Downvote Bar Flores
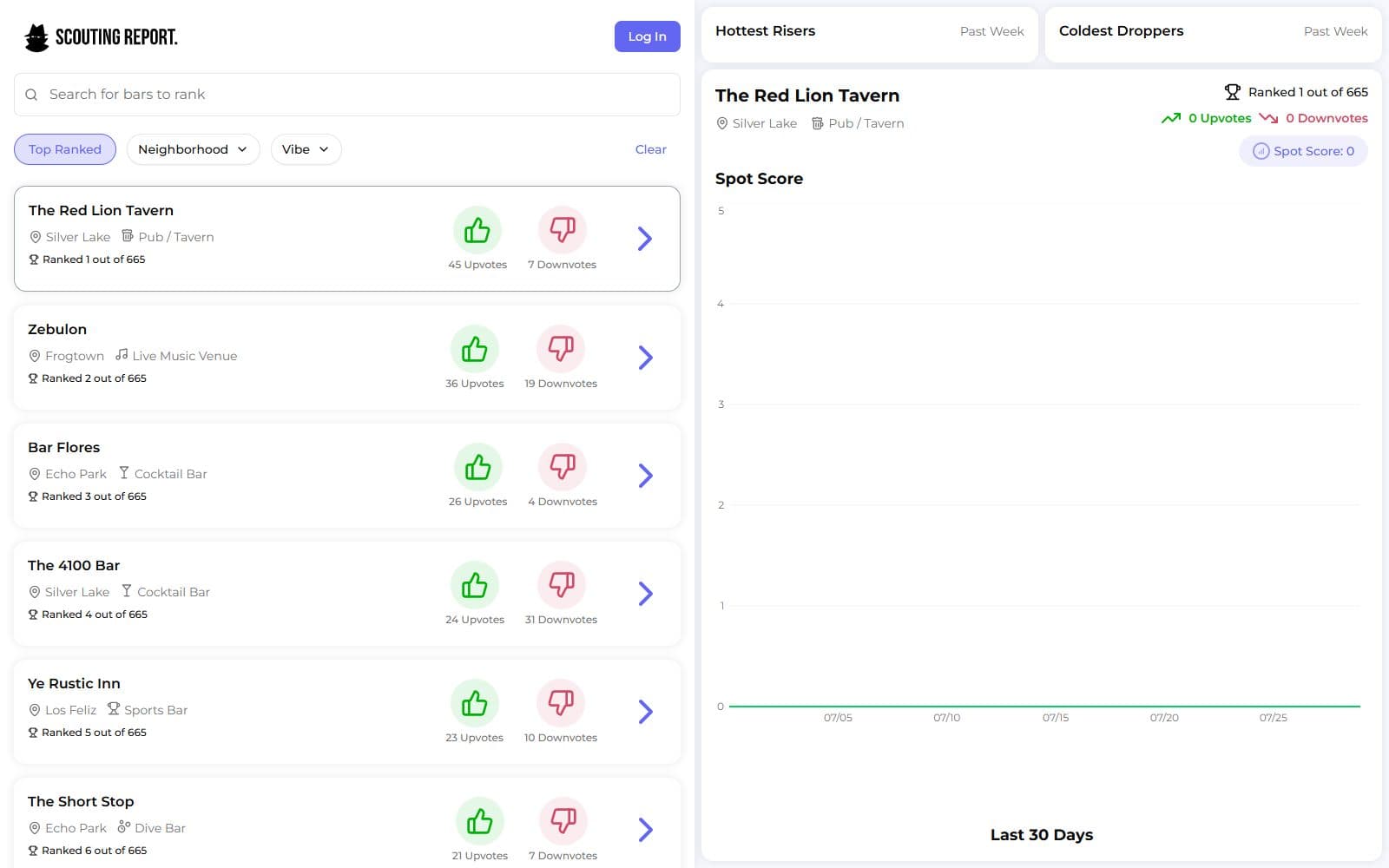 tap(563, 467)
